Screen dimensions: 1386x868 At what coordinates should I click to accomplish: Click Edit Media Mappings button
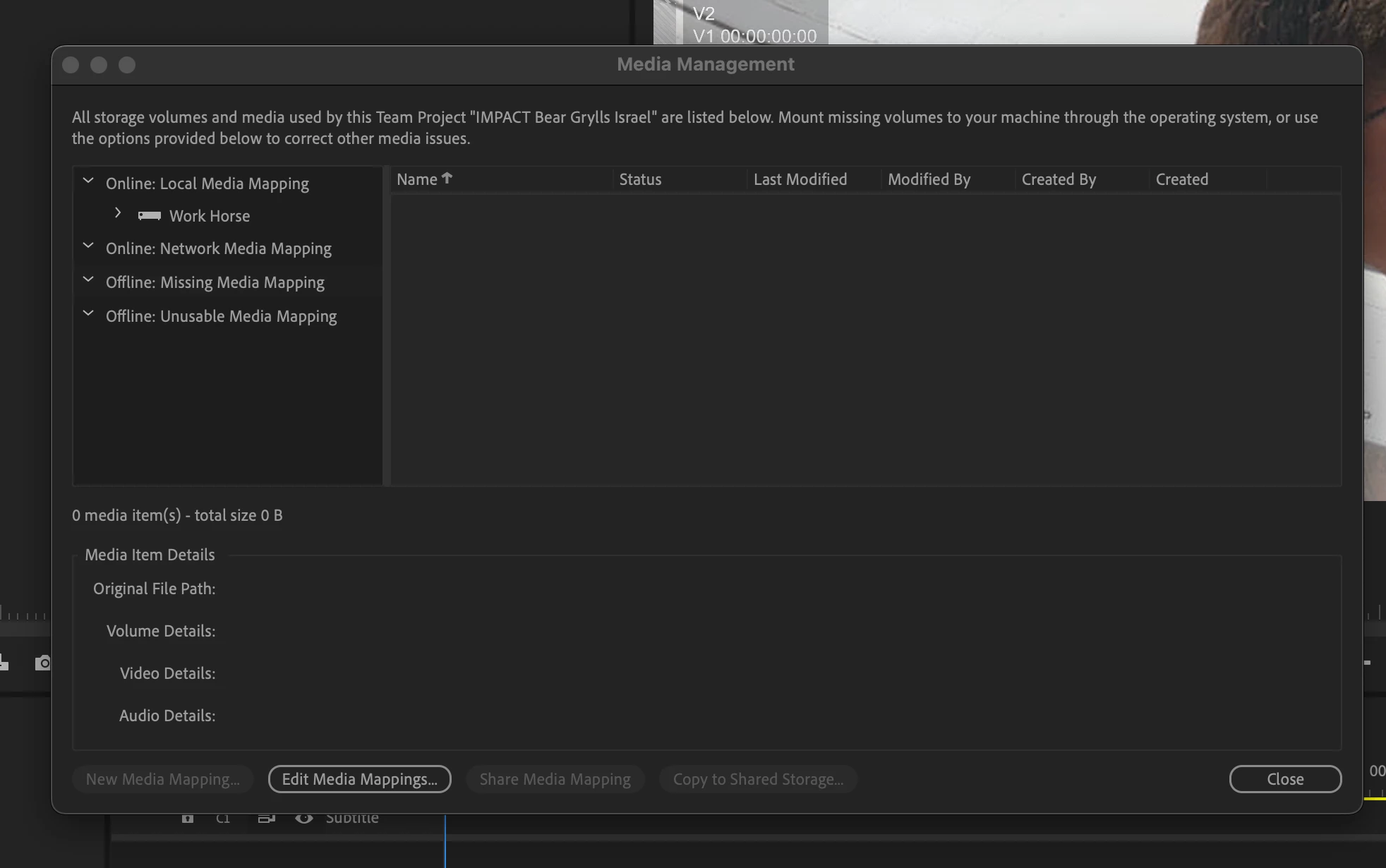point(359,779)
